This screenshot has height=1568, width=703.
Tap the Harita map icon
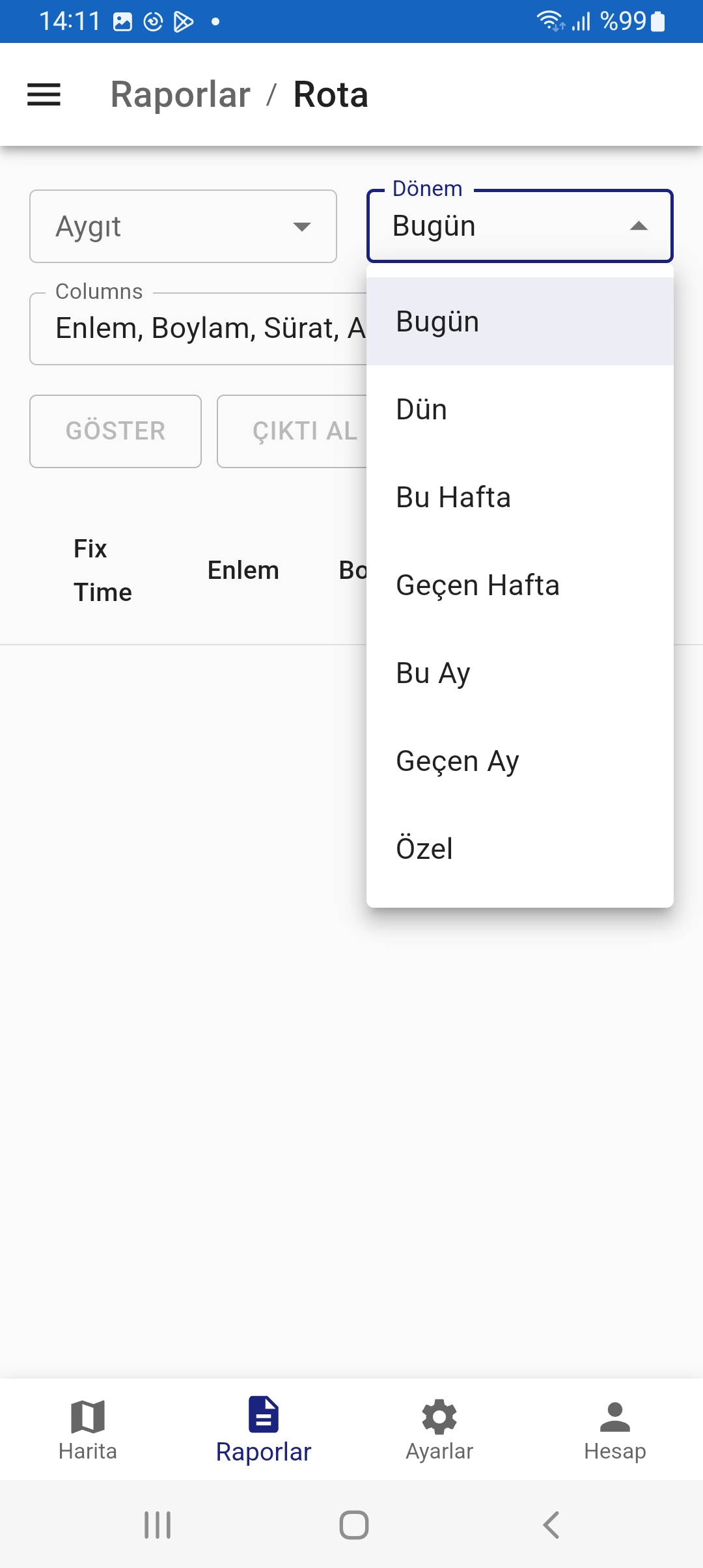pyautogui.click(x=88, y=1417)
